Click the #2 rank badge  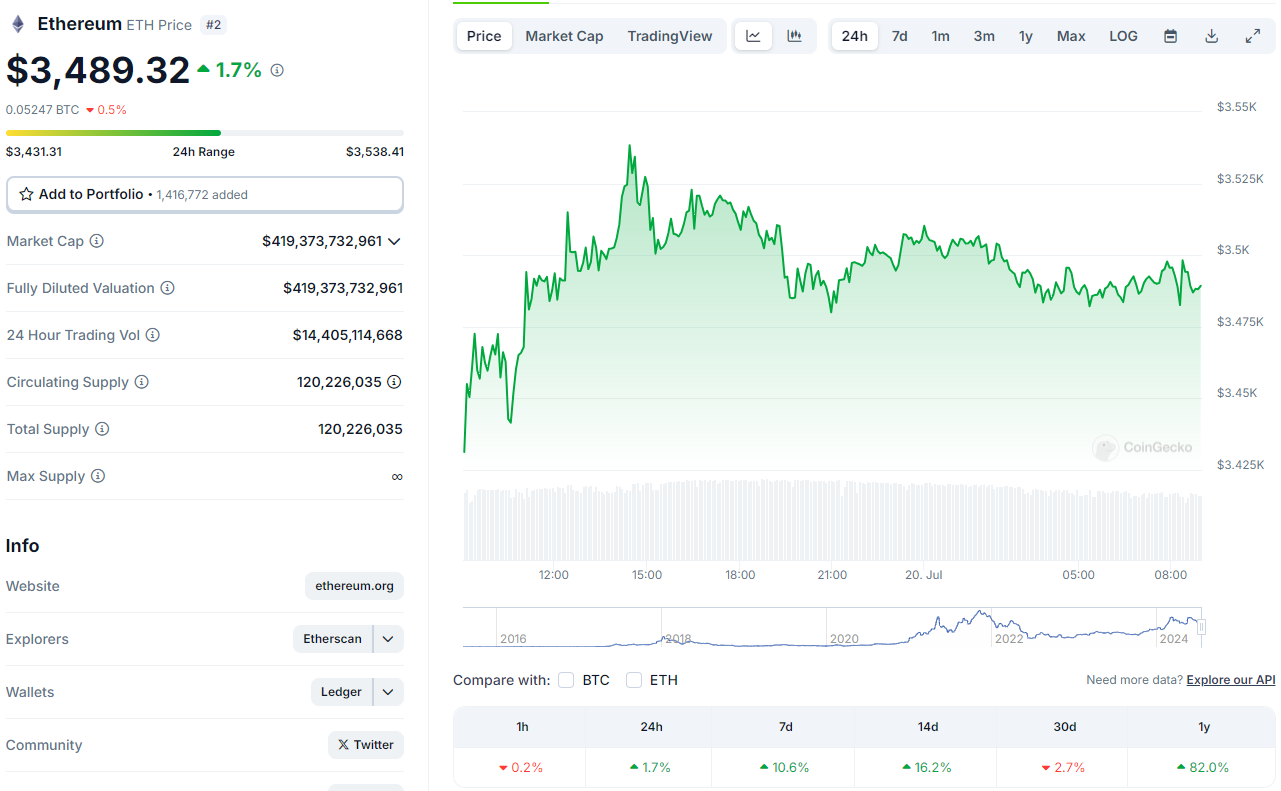(213, 24)
